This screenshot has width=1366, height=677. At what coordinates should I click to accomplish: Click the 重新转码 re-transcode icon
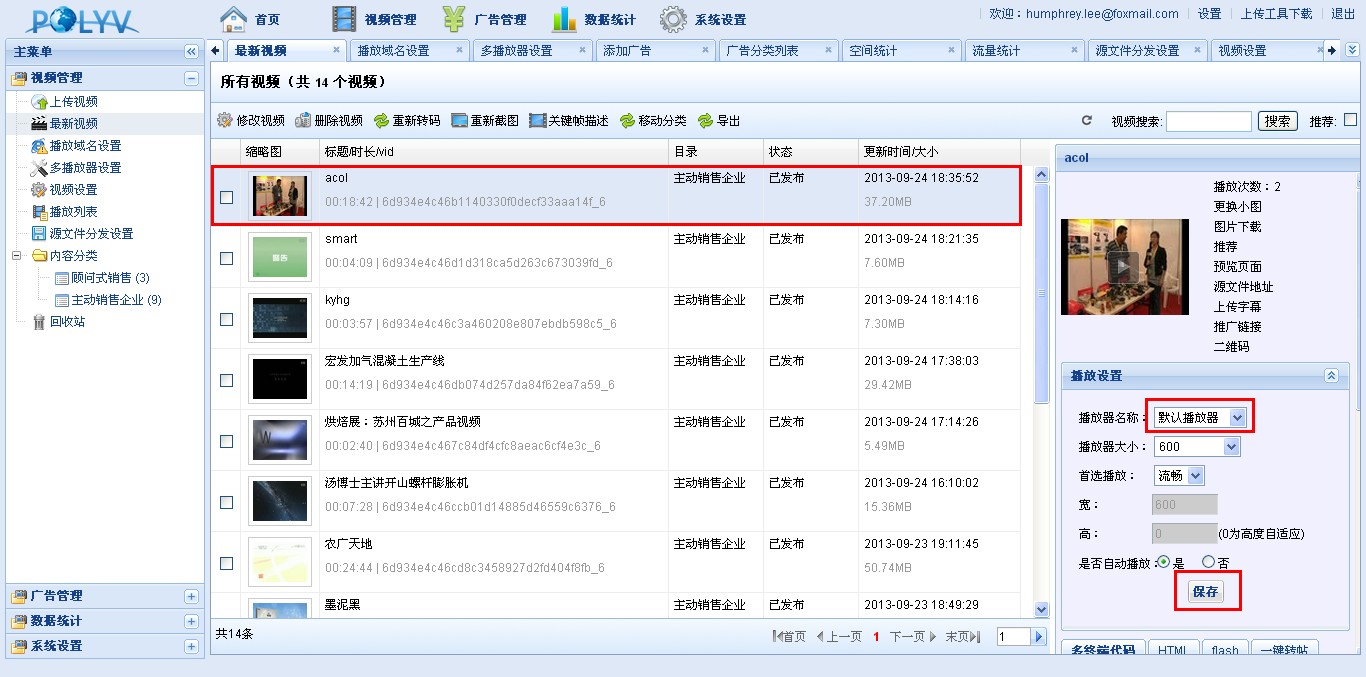[x=381, y=121]
